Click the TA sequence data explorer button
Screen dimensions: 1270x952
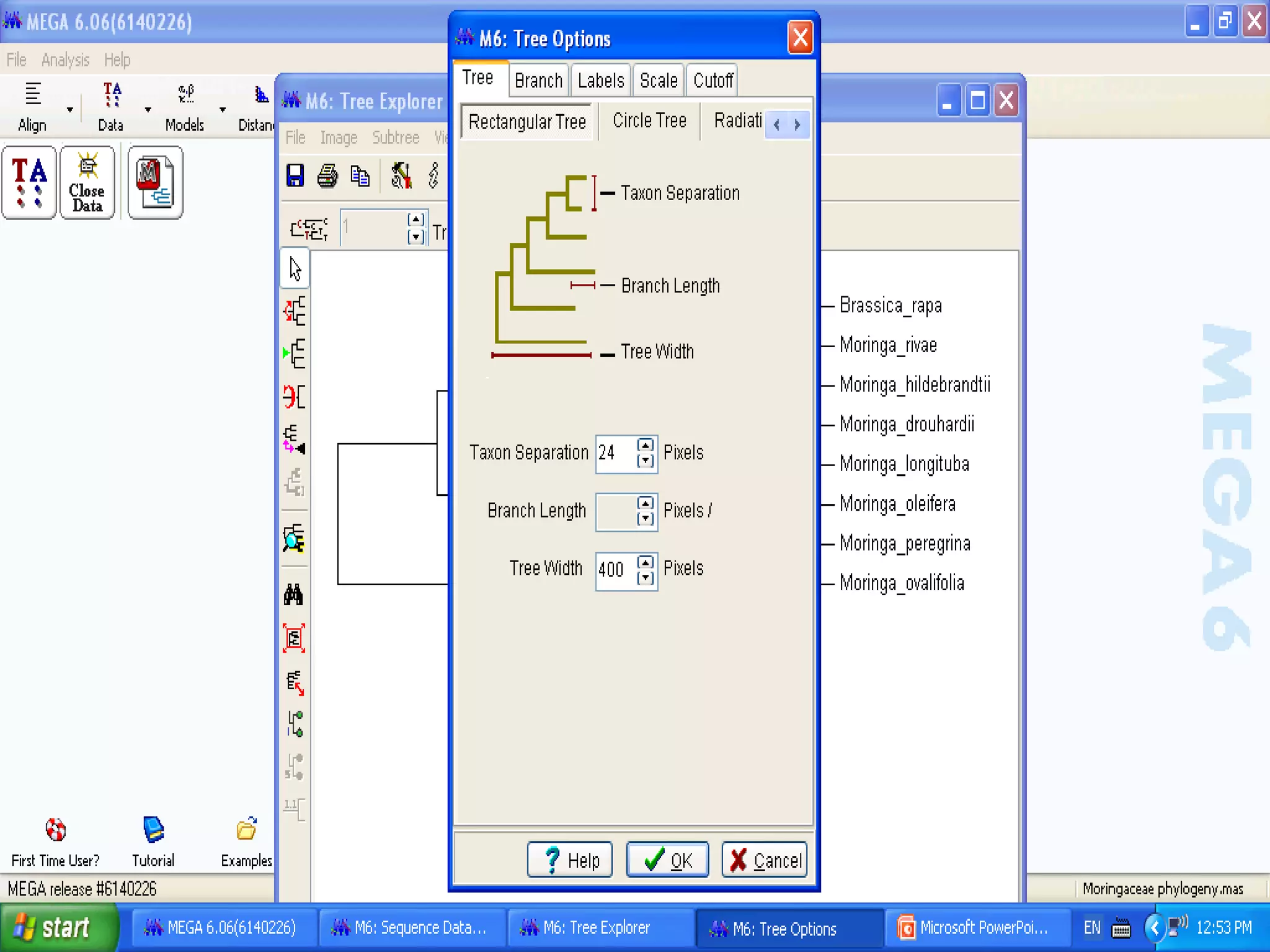(29, 183)
